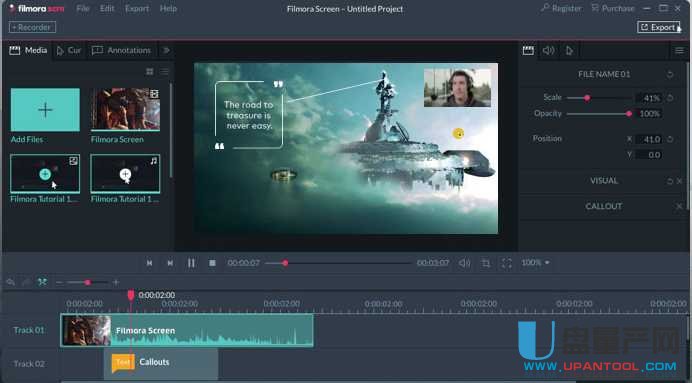Image resolution: width=692 pixels, height=383 pixels.
Task: Adjust the timeline zoom slider
Action: coord(87,282)
